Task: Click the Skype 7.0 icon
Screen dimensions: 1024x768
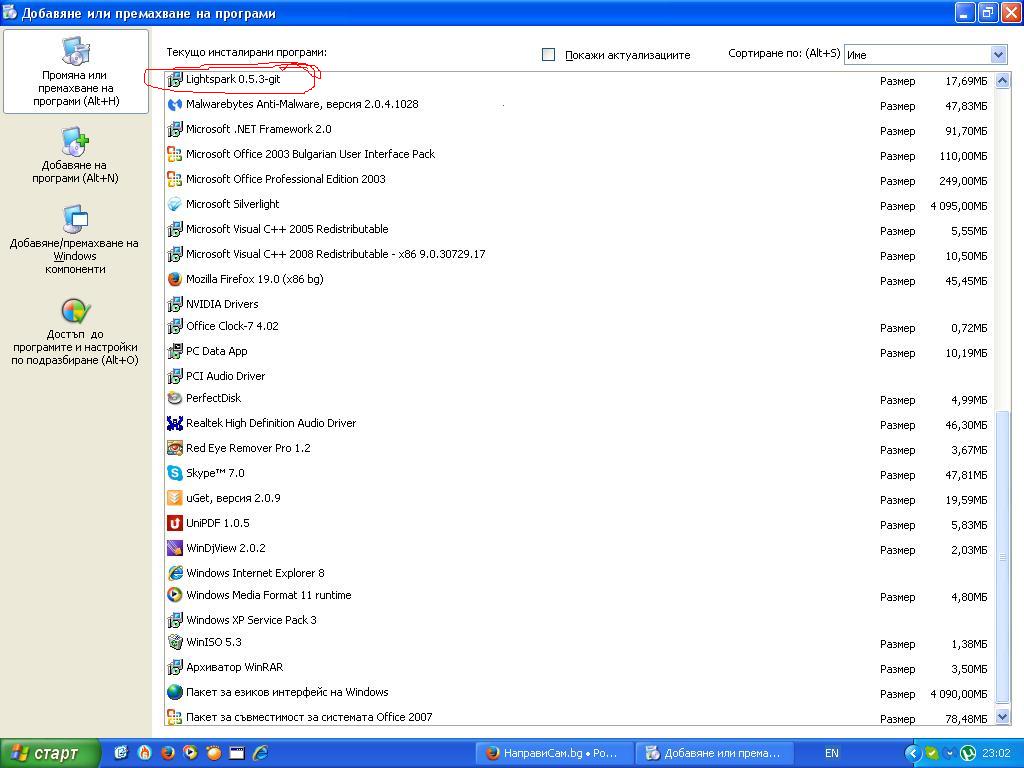Action: 174,473
